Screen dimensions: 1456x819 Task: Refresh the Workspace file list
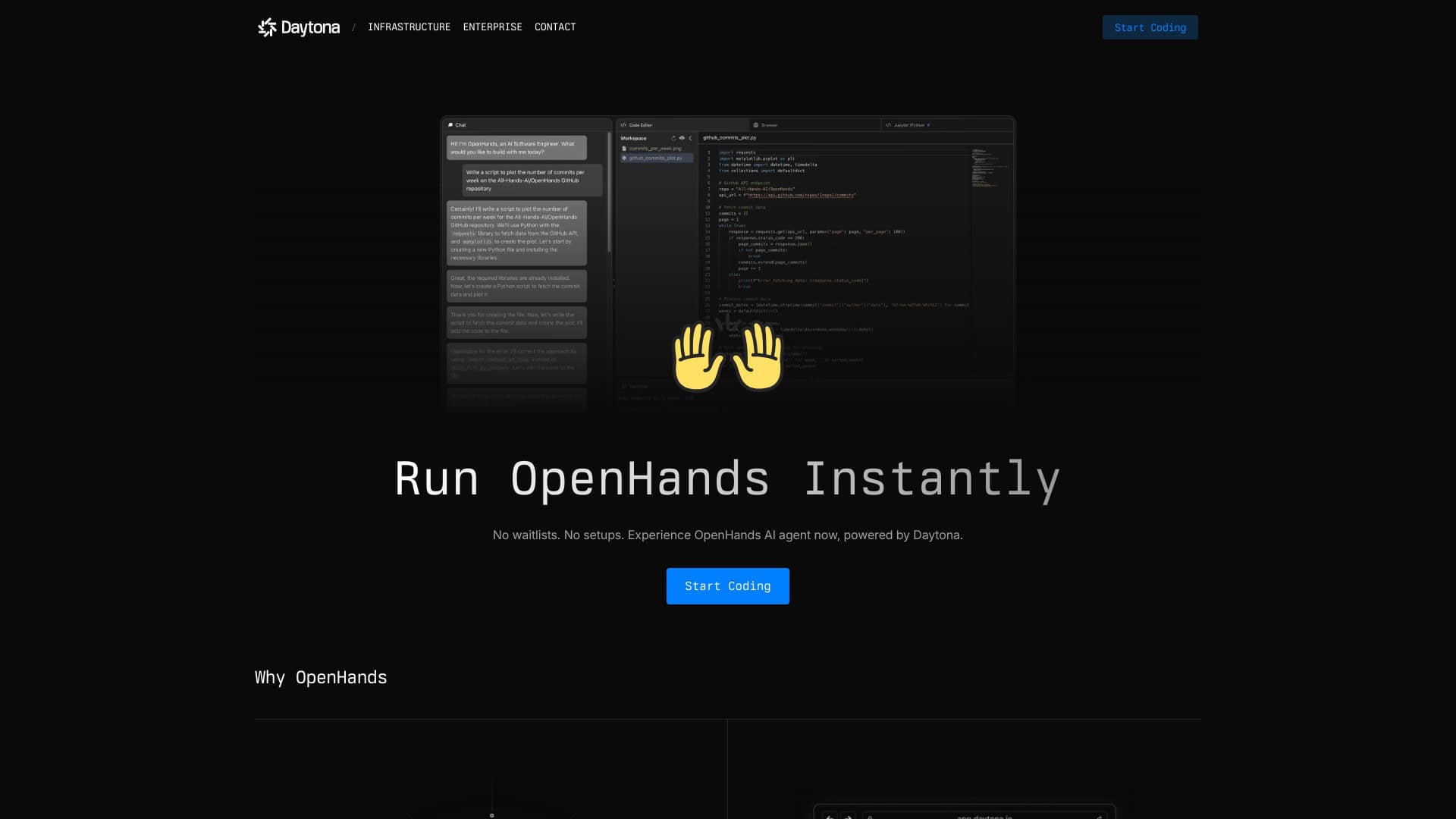(673, 138)
